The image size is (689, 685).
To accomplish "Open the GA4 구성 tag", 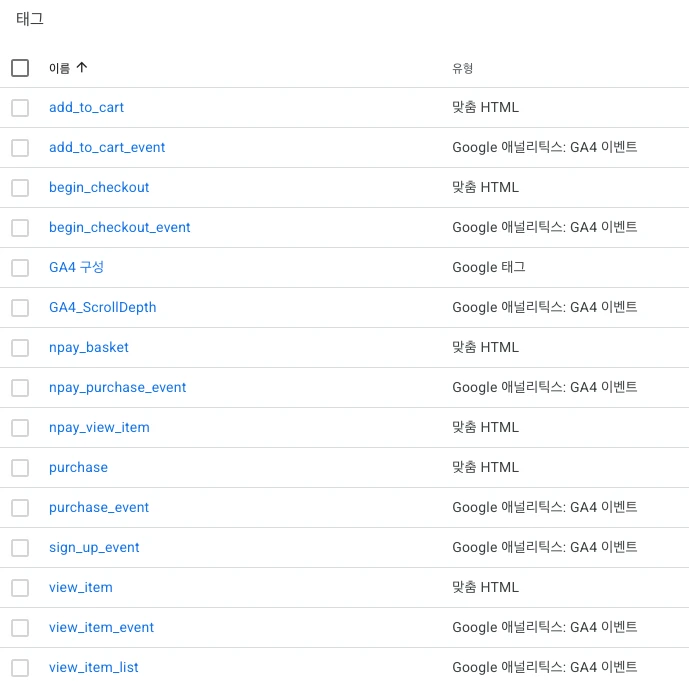I will (76, 267).
